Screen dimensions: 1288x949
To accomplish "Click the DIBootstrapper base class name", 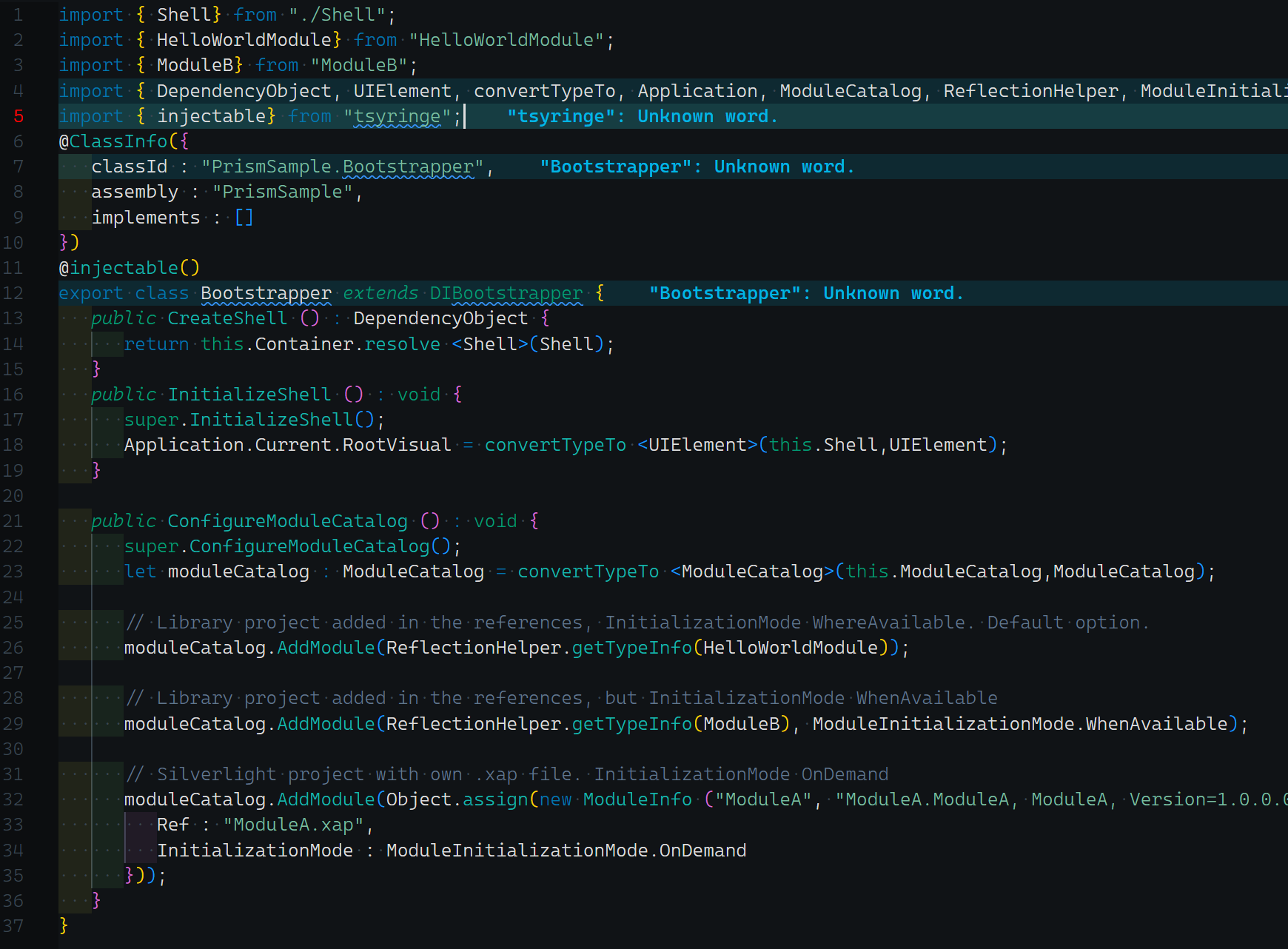I will click(x=506, y=293).
